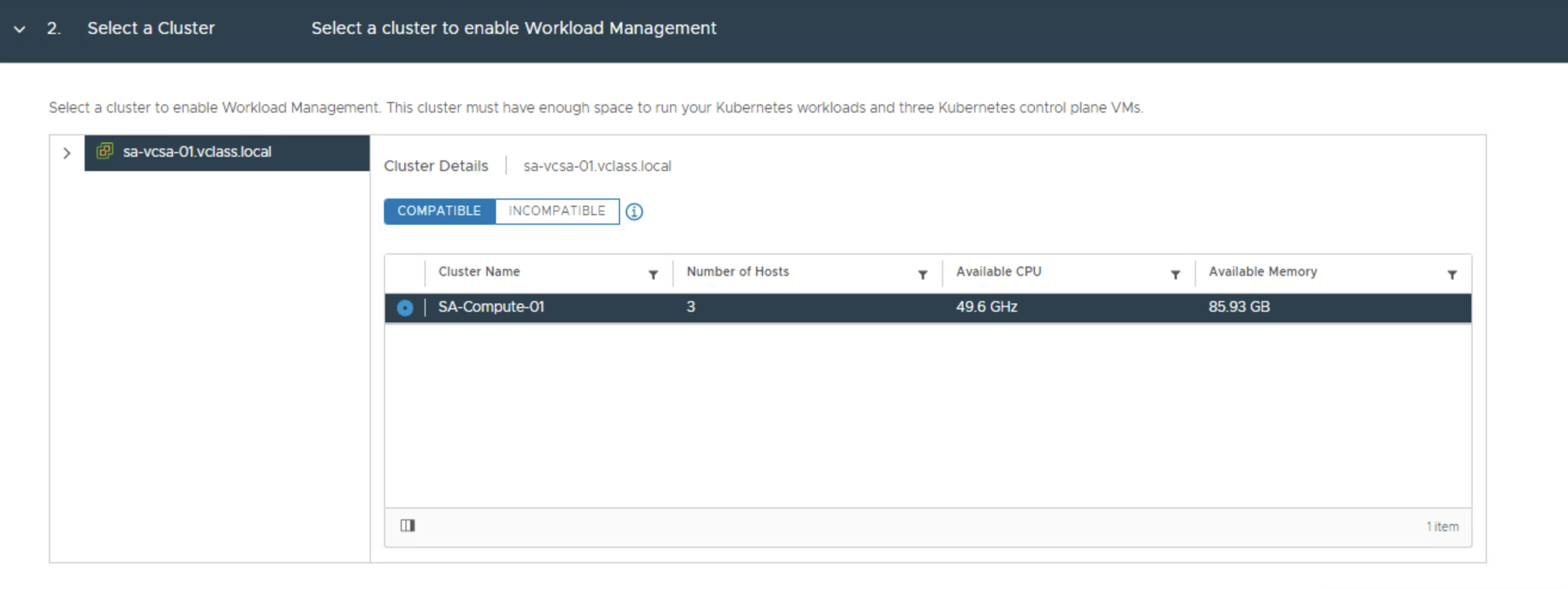Click the compatibility info icon
Image resolution: width=1568 pixels, height=589 pixels.
click(x=634, y=211)
